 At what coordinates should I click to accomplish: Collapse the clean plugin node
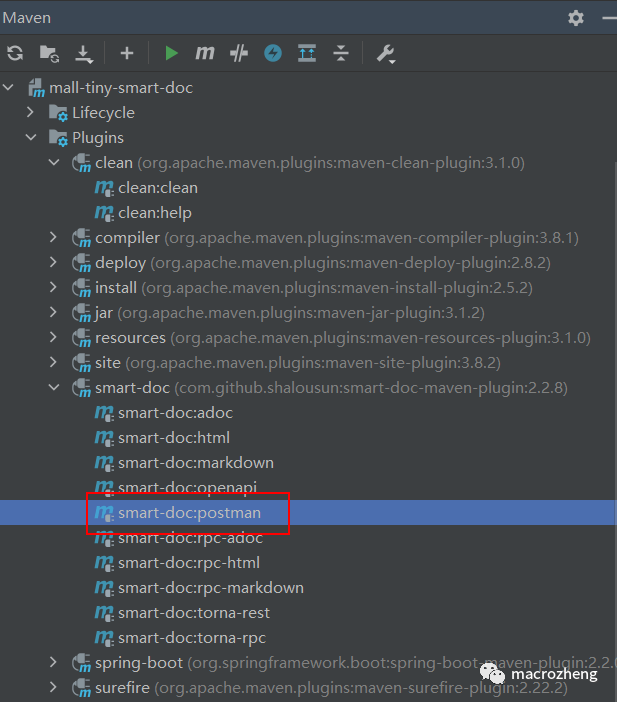tap(54, 163)
